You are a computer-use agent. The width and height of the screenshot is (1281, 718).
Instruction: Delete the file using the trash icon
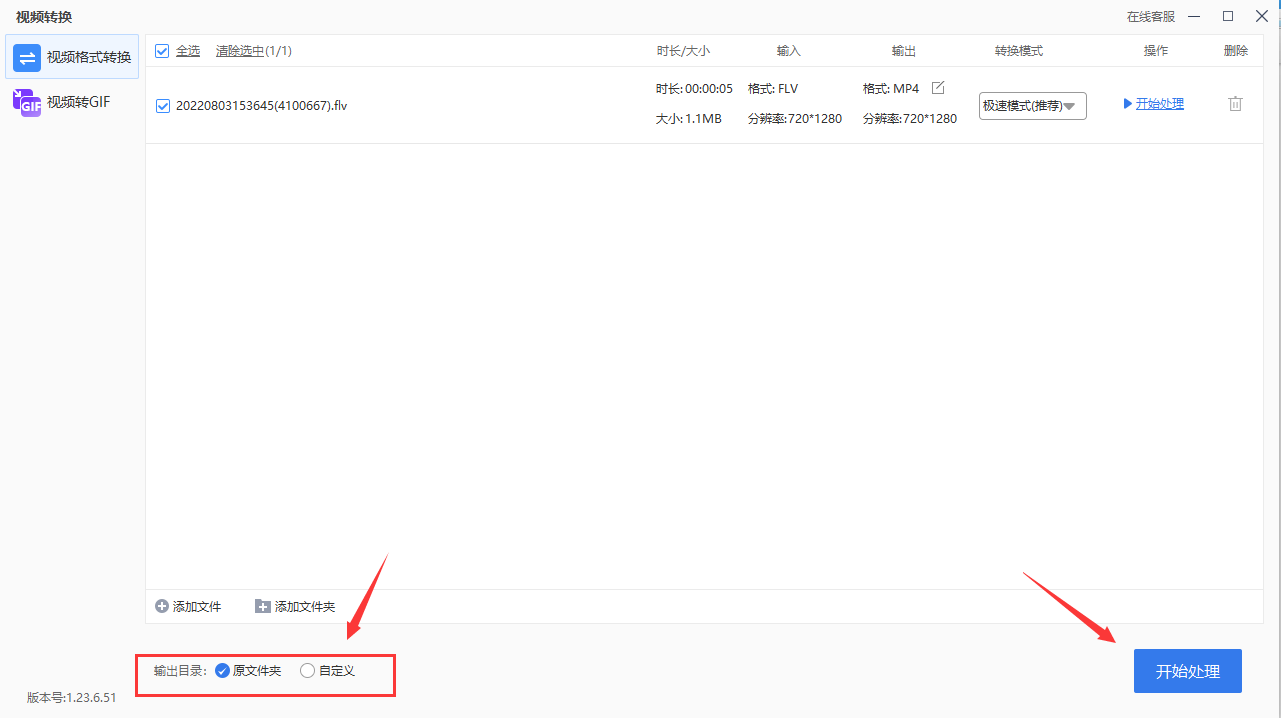[x=1236, y=104]
